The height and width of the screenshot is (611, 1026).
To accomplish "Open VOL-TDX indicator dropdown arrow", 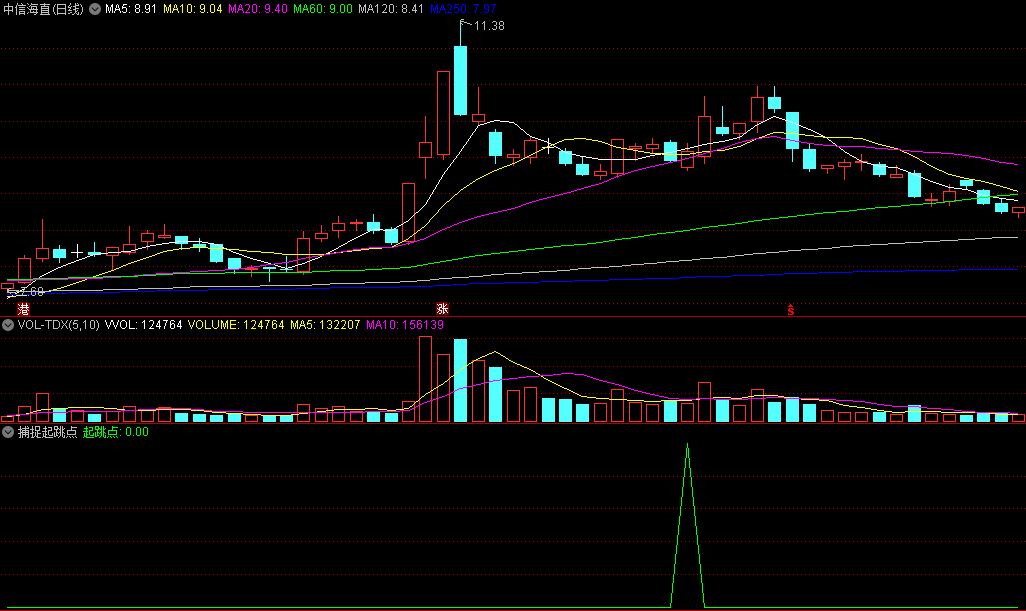I will (8, 324).
